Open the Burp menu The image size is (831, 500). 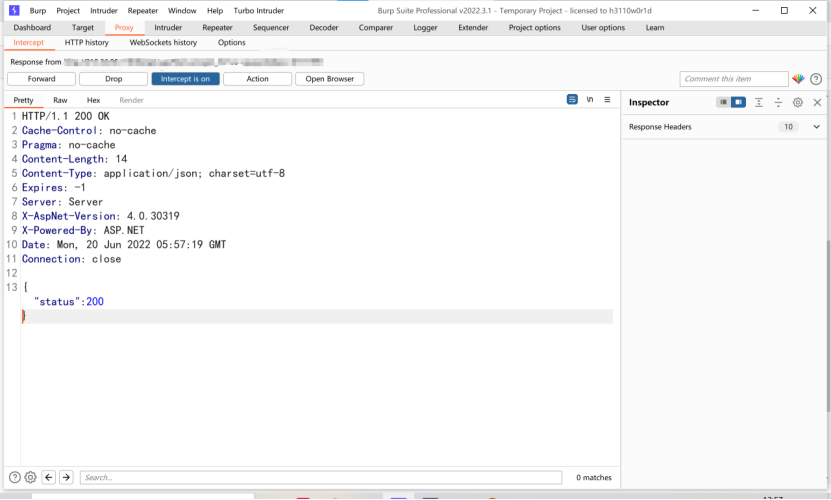[38, 11]
